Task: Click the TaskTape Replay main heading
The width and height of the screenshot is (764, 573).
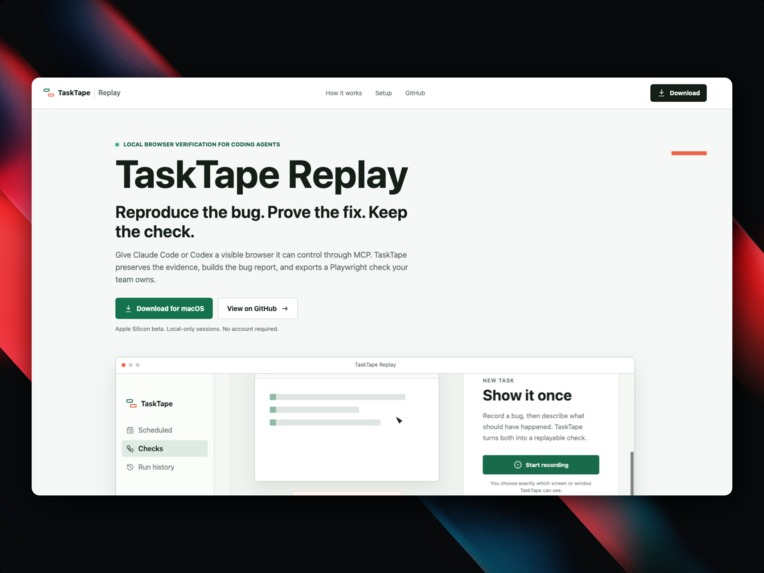Action: point(262,175)
